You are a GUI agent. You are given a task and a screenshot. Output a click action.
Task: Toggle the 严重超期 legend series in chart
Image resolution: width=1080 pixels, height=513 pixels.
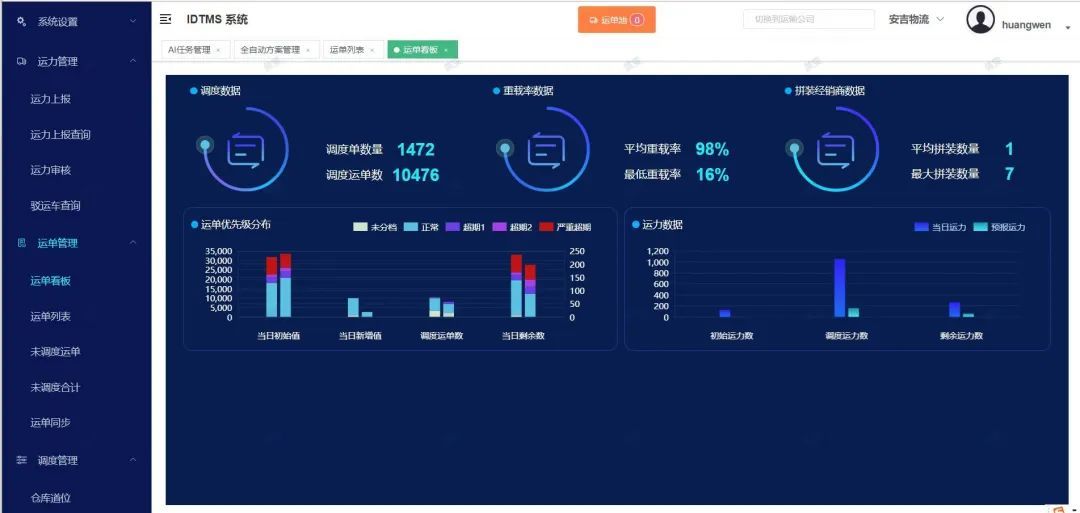[x=564, y=227]
